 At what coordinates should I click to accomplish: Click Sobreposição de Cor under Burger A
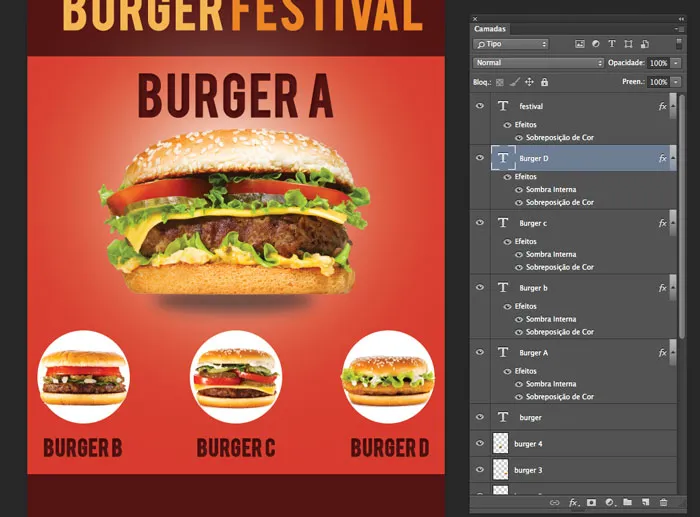560,397
